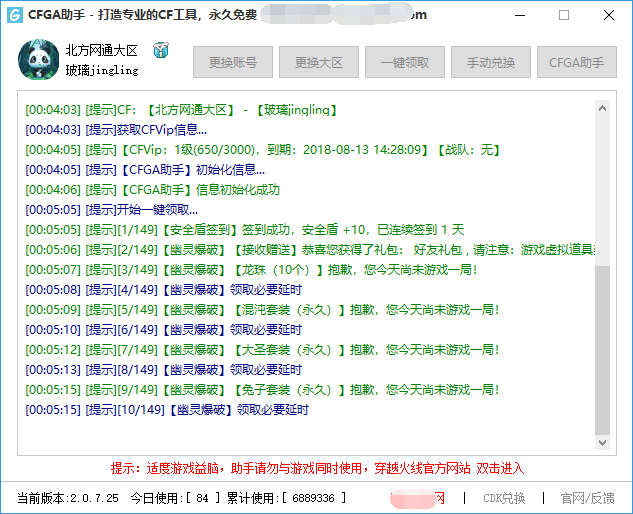Click the panda avatar picture

point(39,62)
